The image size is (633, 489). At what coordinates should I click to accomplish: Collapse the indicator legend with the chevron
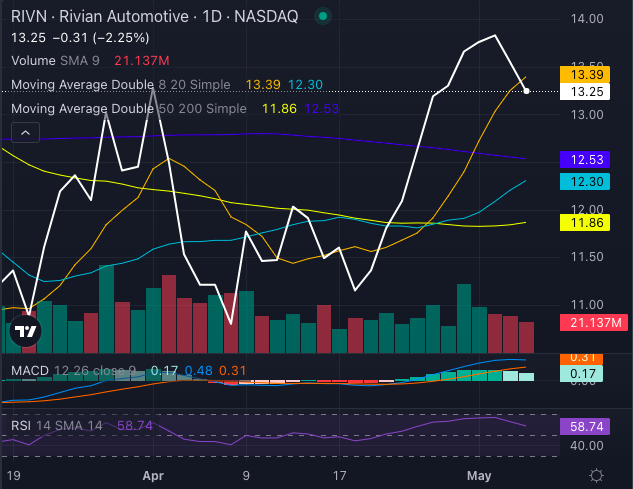click(x=25, y=132)
